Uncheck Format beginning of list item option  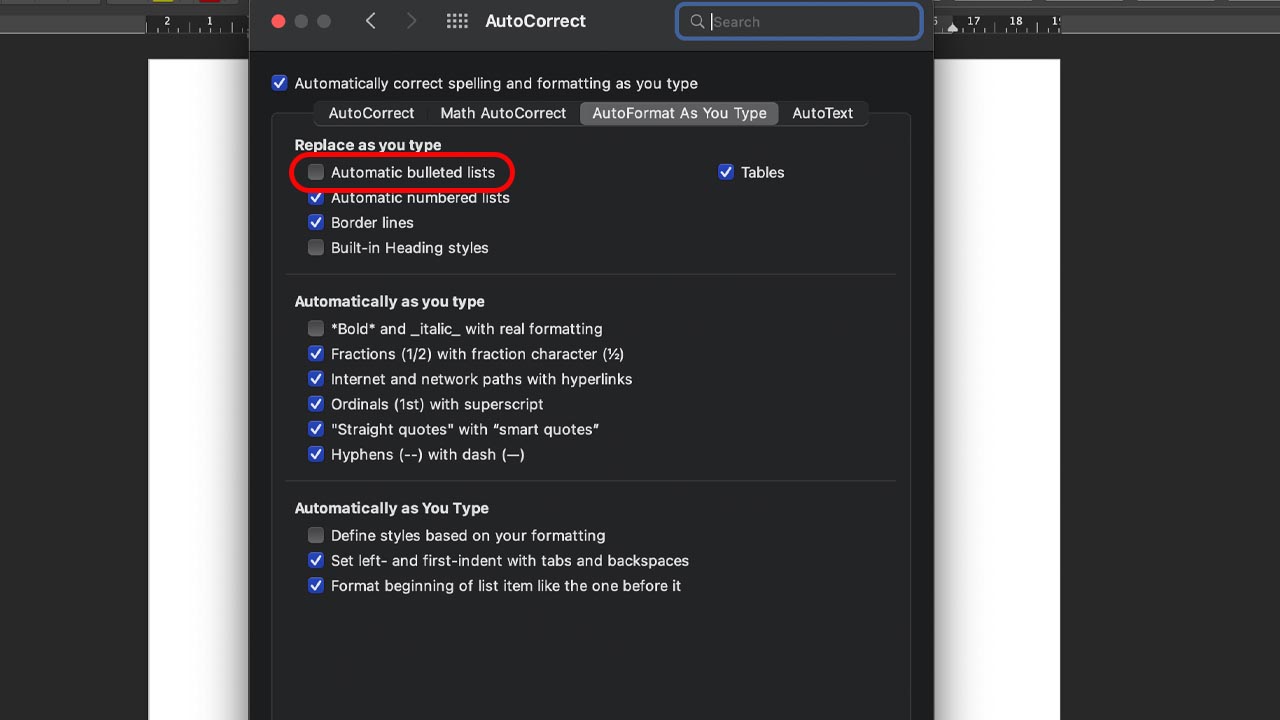pos(316,585)
